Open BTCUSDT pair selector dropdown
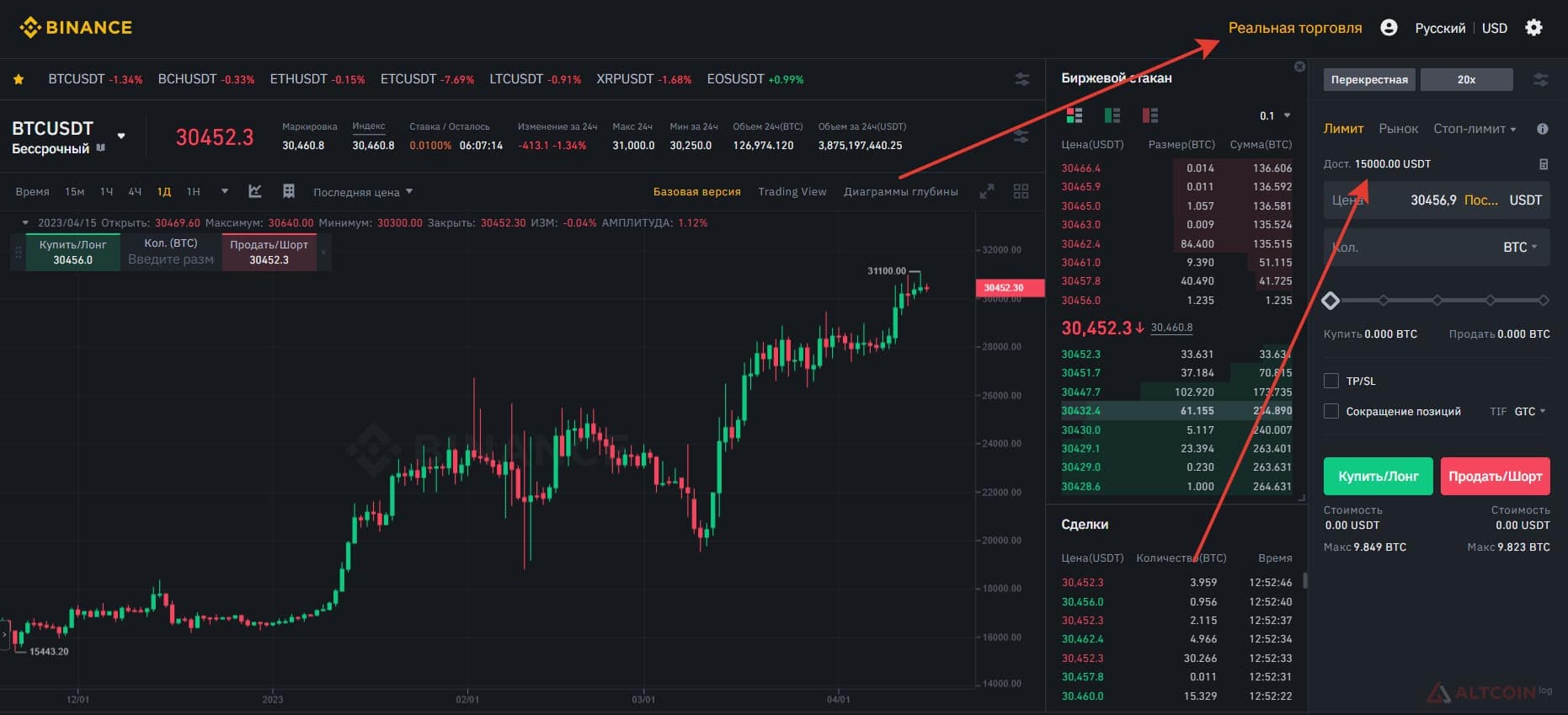This screenshot has width=1568, height=715. click(x=120, y=136)
